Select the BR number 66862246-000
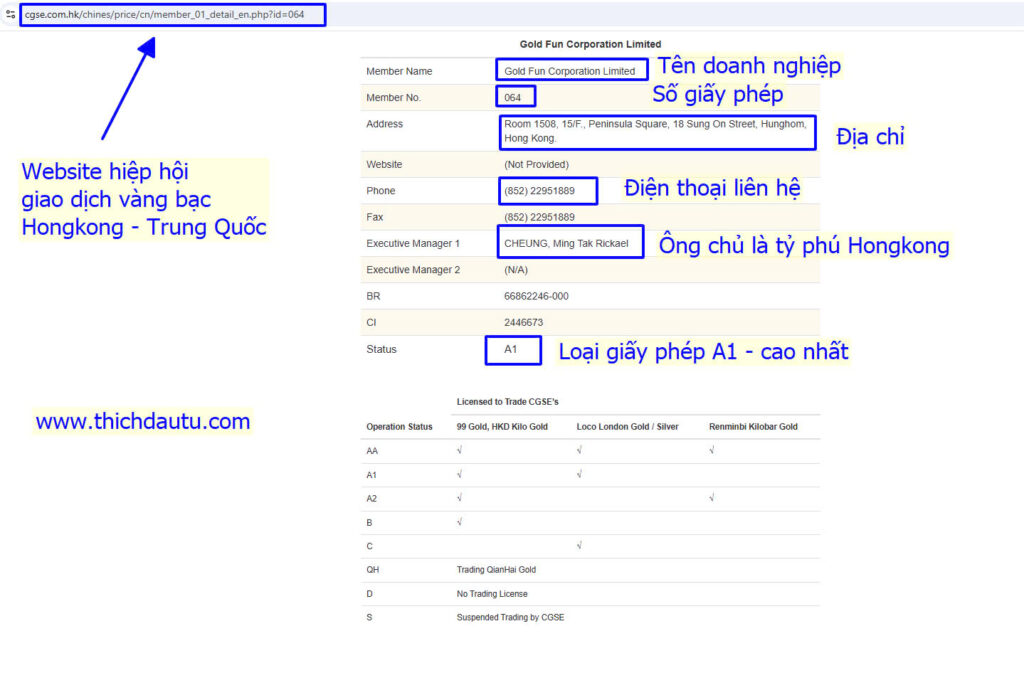 (x=536, y=297)
